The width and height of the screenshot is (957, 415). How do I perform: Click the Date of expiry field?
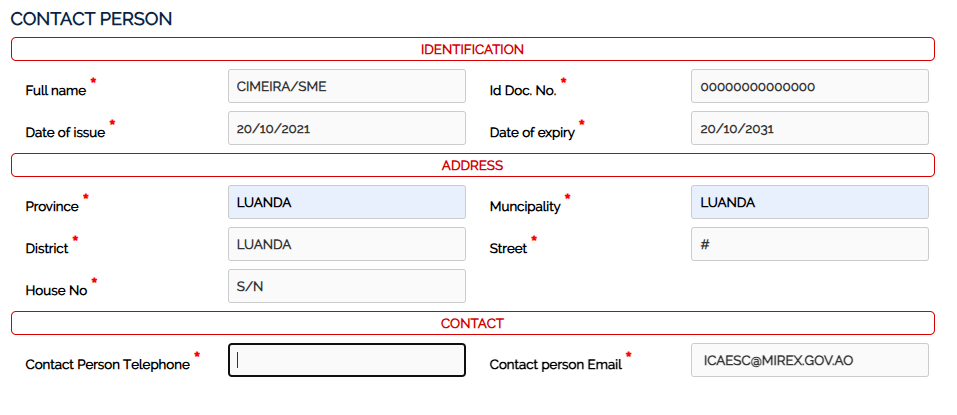809,128
